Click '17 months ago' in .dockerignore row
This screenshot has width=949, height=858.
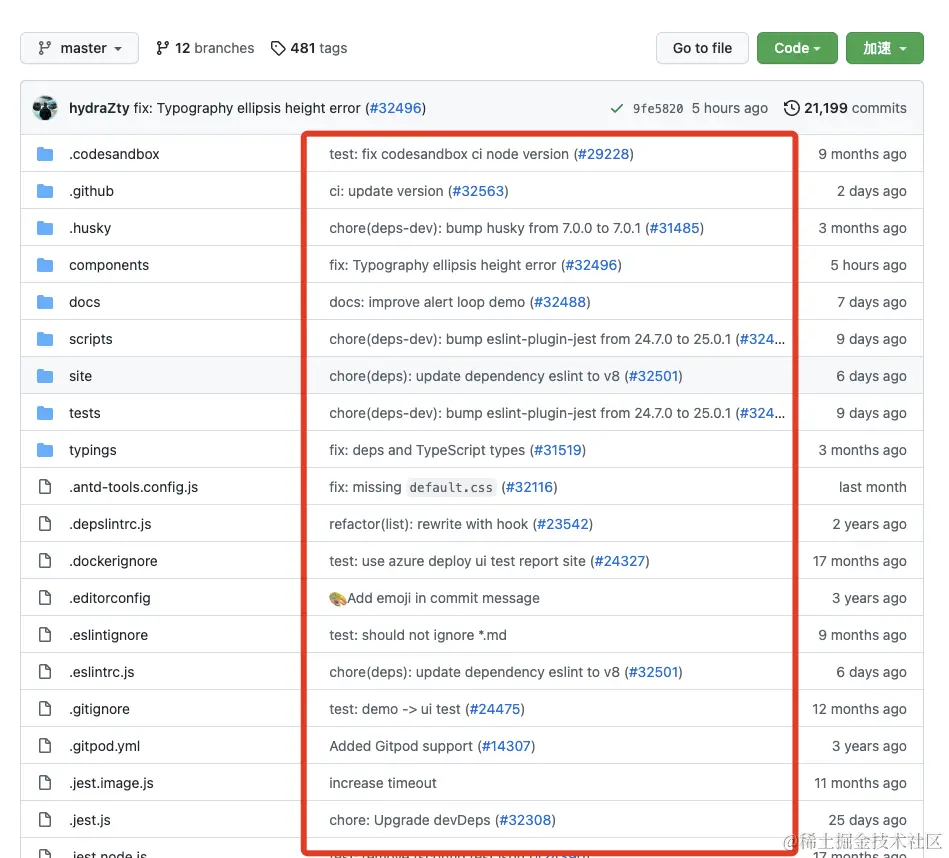click(x=859, y=561)
